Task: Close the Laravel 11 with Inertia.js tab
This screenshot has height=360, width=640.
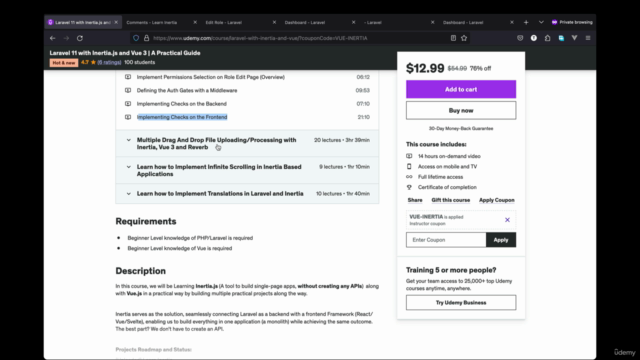Action: click(116, 22)
